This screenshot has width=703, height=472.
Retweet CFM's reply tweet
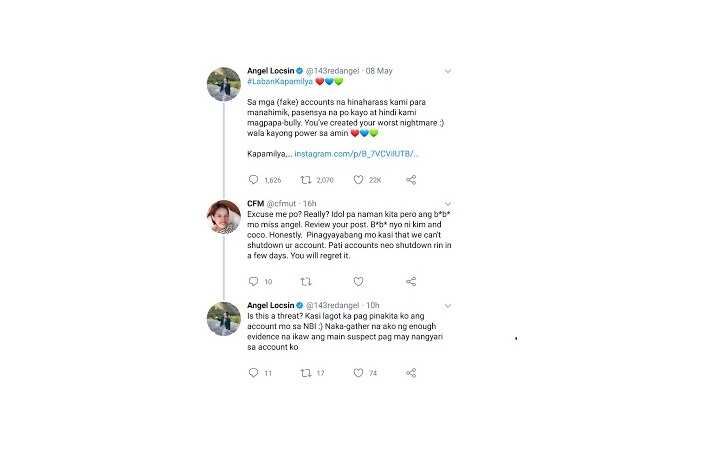[x=306, y=281]
